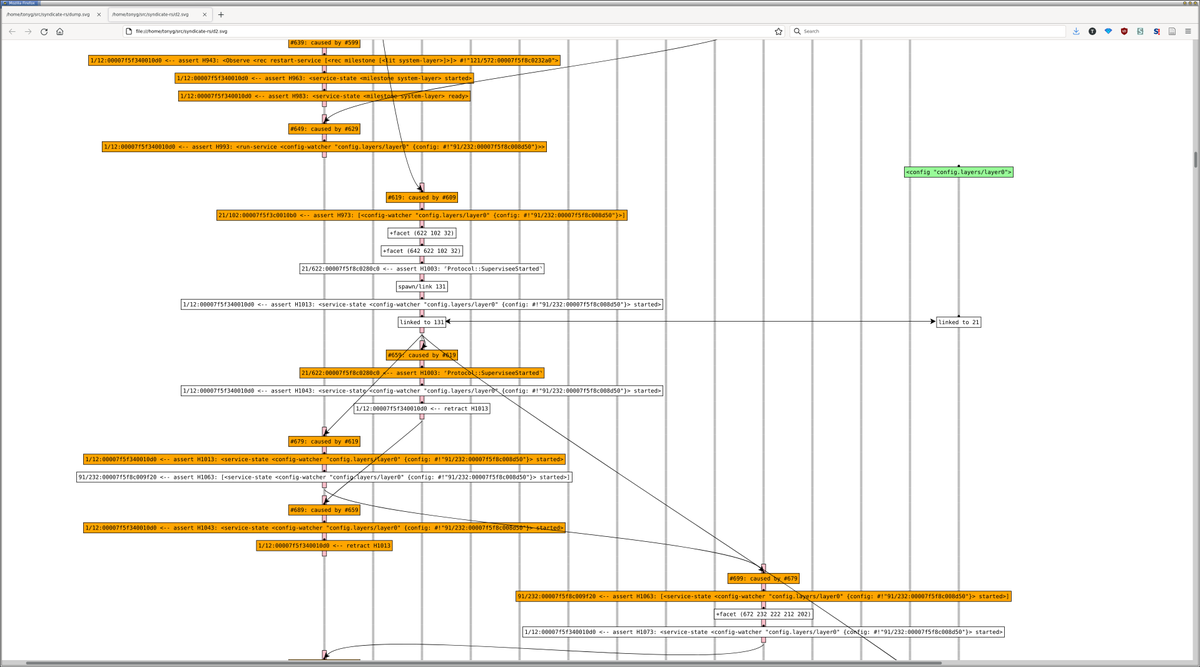Open the downloads panel

[1076, 31]
